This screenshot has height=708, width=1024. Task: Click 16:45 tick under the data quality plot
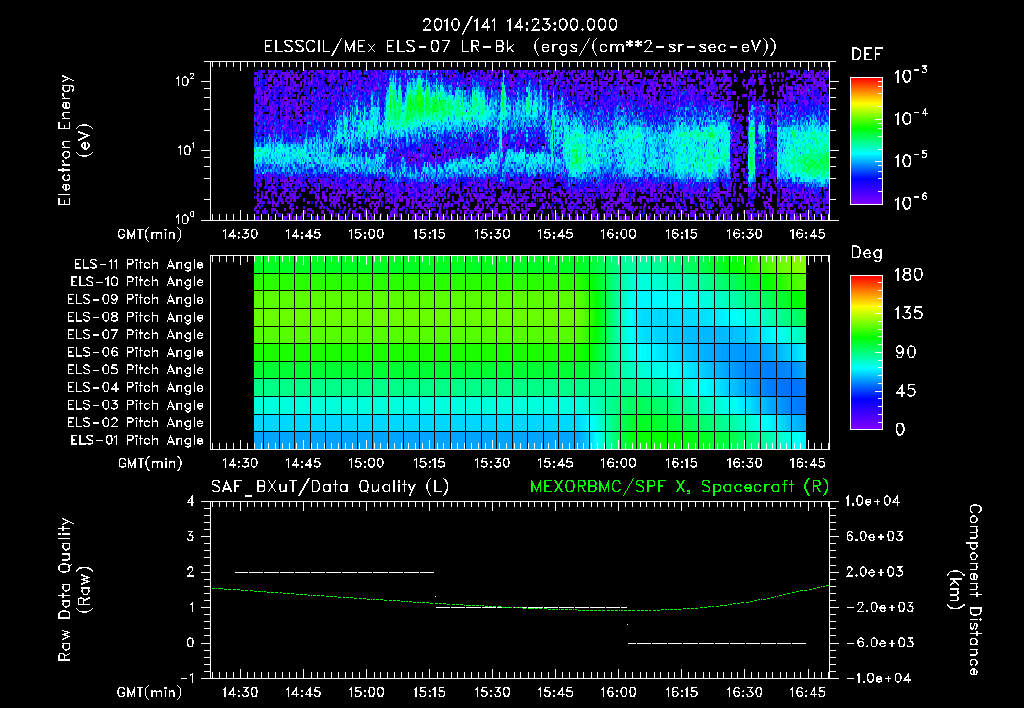pos(807,692)
